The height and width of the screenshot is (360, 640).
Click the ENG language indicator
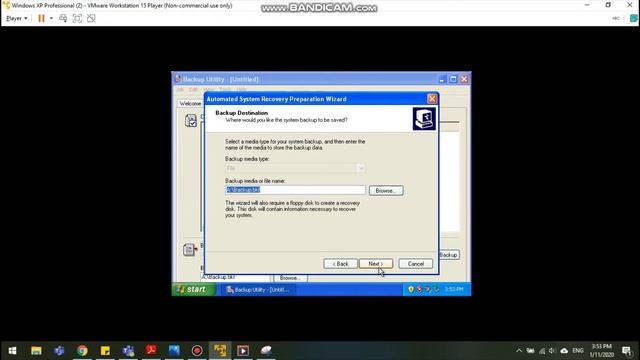[x=578, y=351]
